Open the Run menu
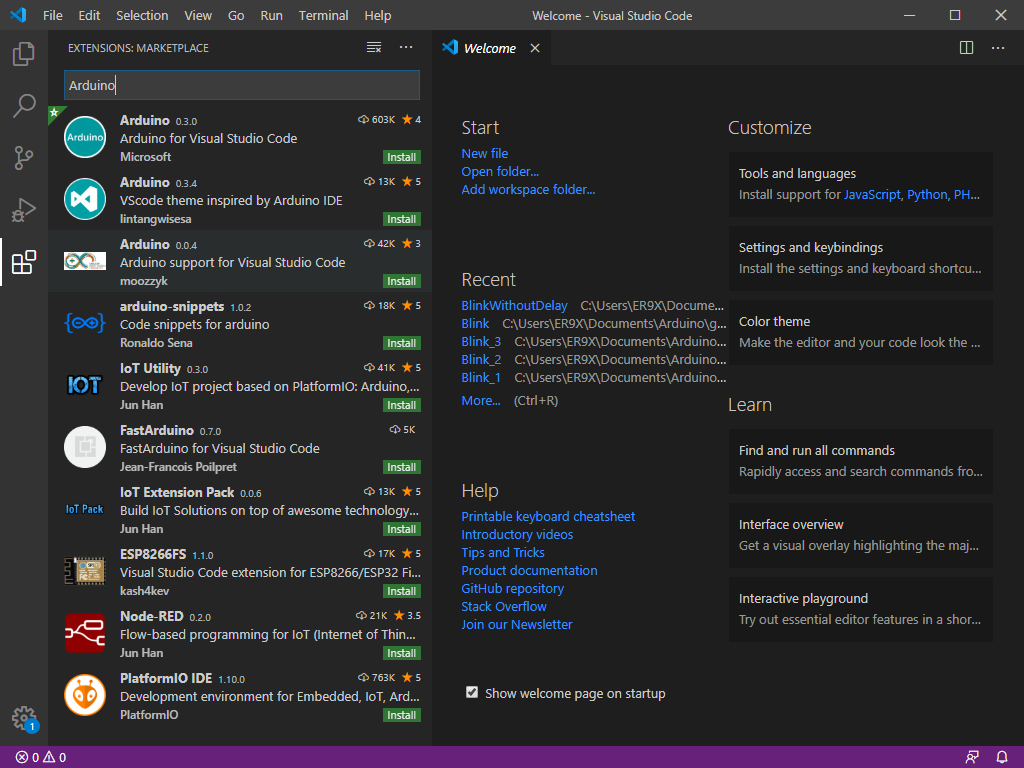Viewport: 1024px width, 768px height. pyautogui.click(x=272, y=16)
